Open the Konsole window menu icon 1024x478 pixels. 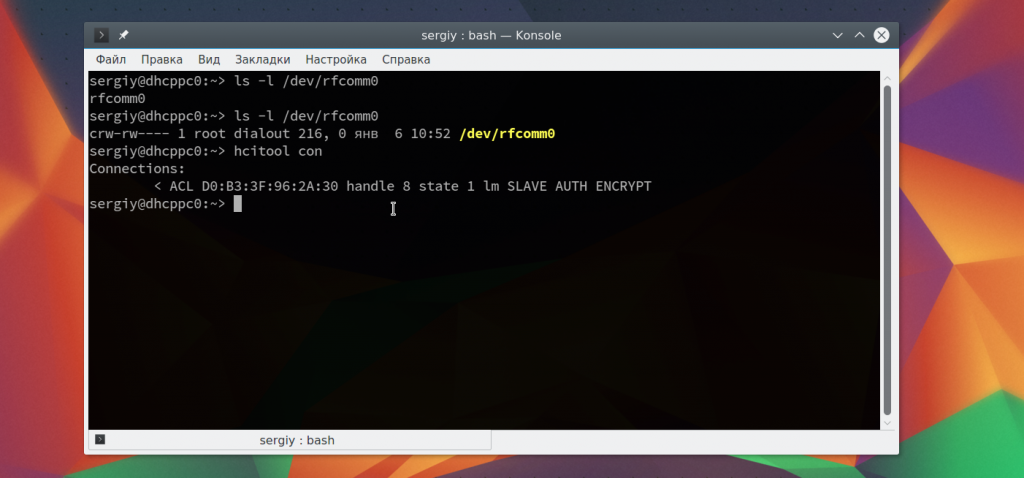pyautogui.click(x=101, y=35)
